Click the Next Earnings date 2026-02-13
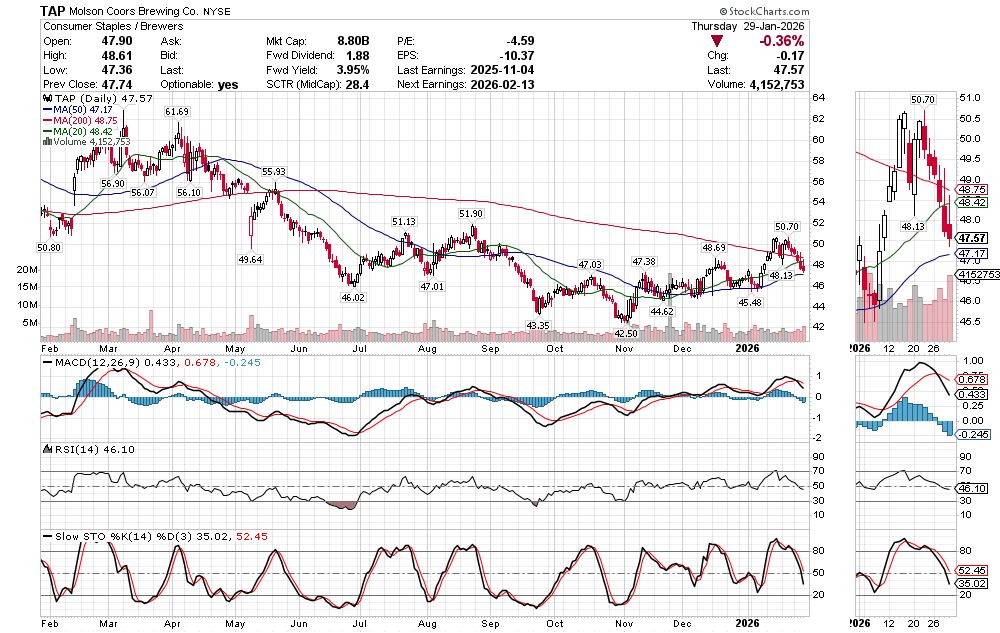1000x633 pixels. [x=506, y=85]
